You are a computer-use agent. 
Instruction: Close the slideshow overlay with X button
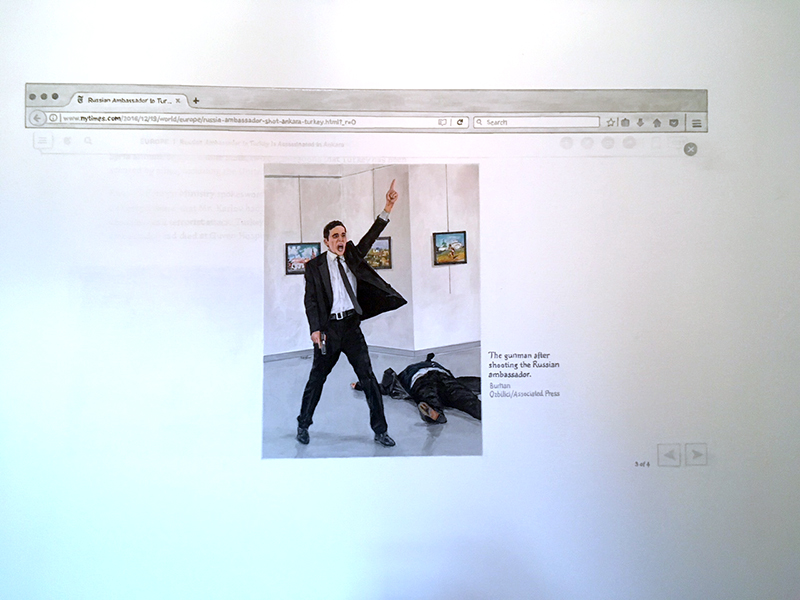click(x=690, y=149)
